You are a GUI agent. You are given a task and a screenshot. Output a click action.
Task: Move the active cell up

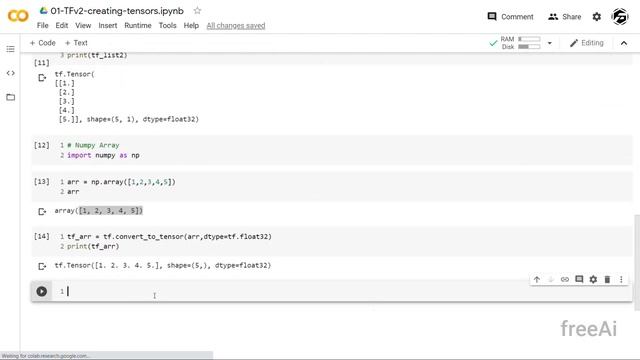(x=536, y=280)
